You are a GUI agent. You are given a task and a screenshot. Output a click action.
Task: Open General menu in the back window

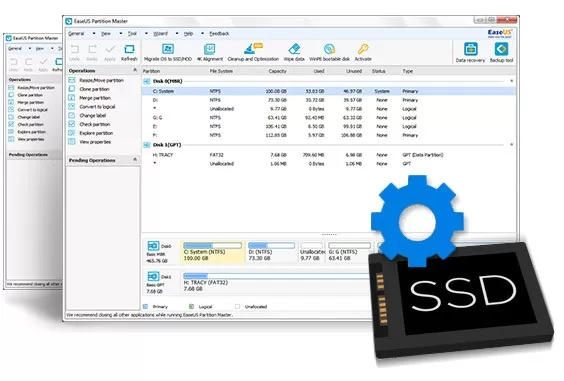point(15,49)
